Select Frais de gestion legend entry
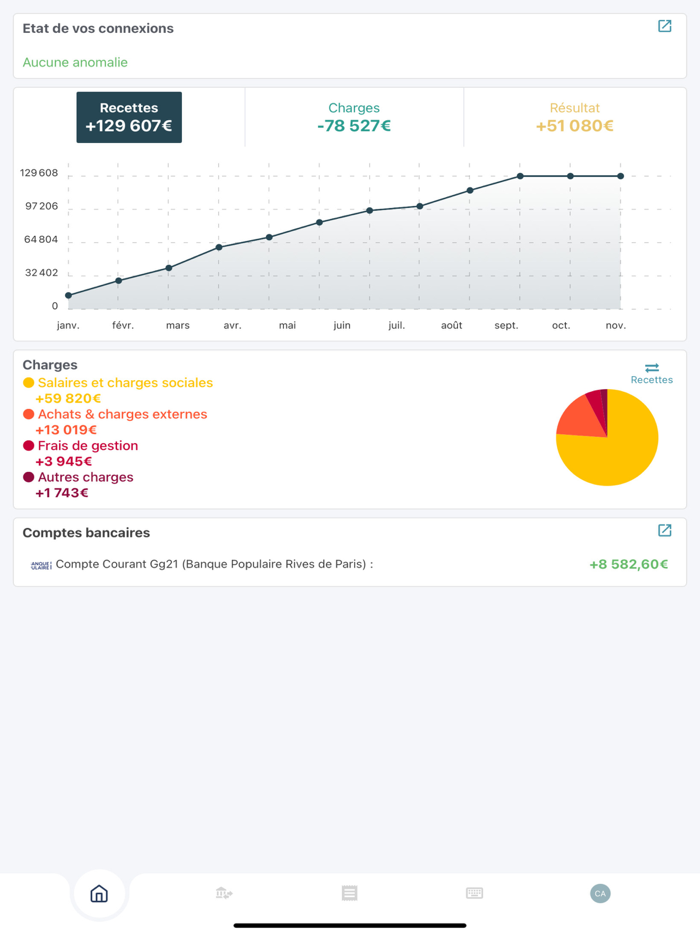The height and width of the screenshot is (934, 700). coord(80,453)
